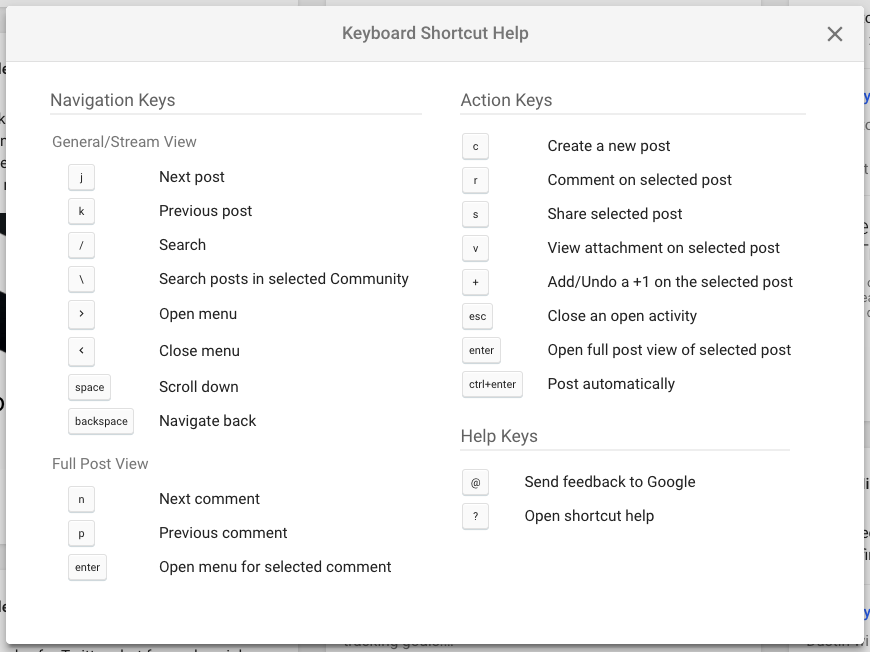Click the 'j' key badge for Next post
The image size is (870, 652).
coord(81,177)
